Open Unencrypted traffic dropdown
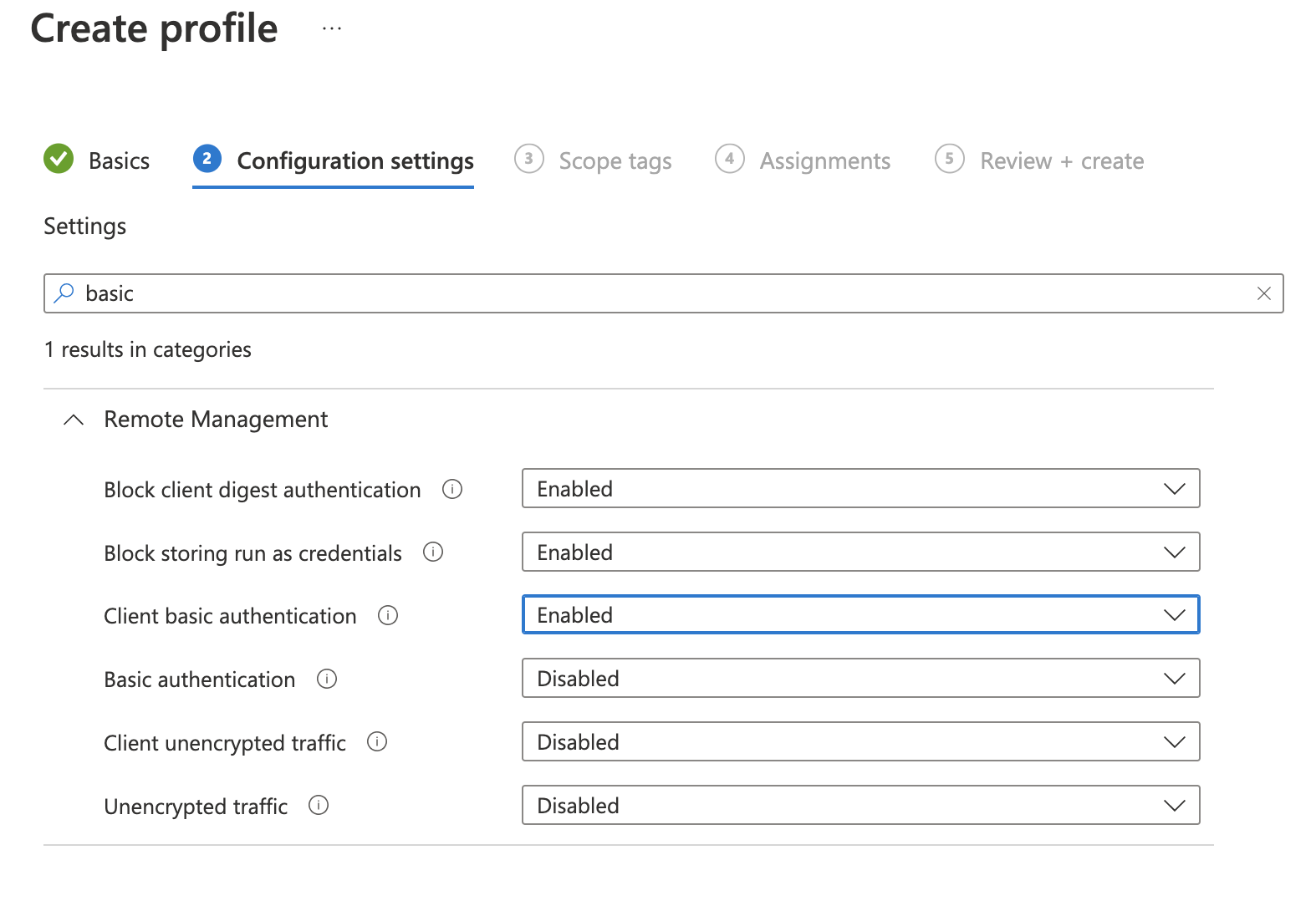Image resolution: width=1316 pixels, height=901 pixels. [860, 806]
